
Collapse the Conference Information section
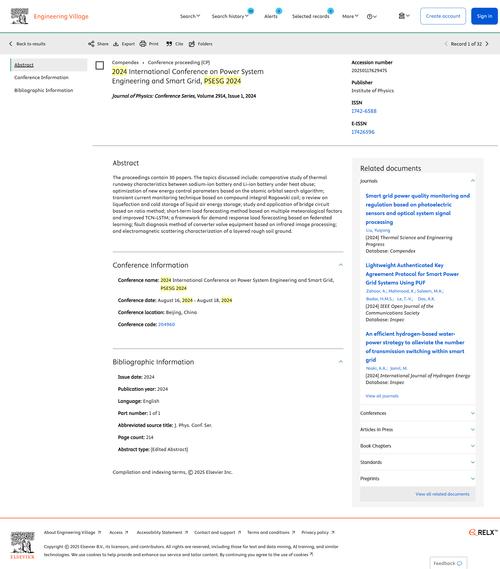(x=340, y=265)
